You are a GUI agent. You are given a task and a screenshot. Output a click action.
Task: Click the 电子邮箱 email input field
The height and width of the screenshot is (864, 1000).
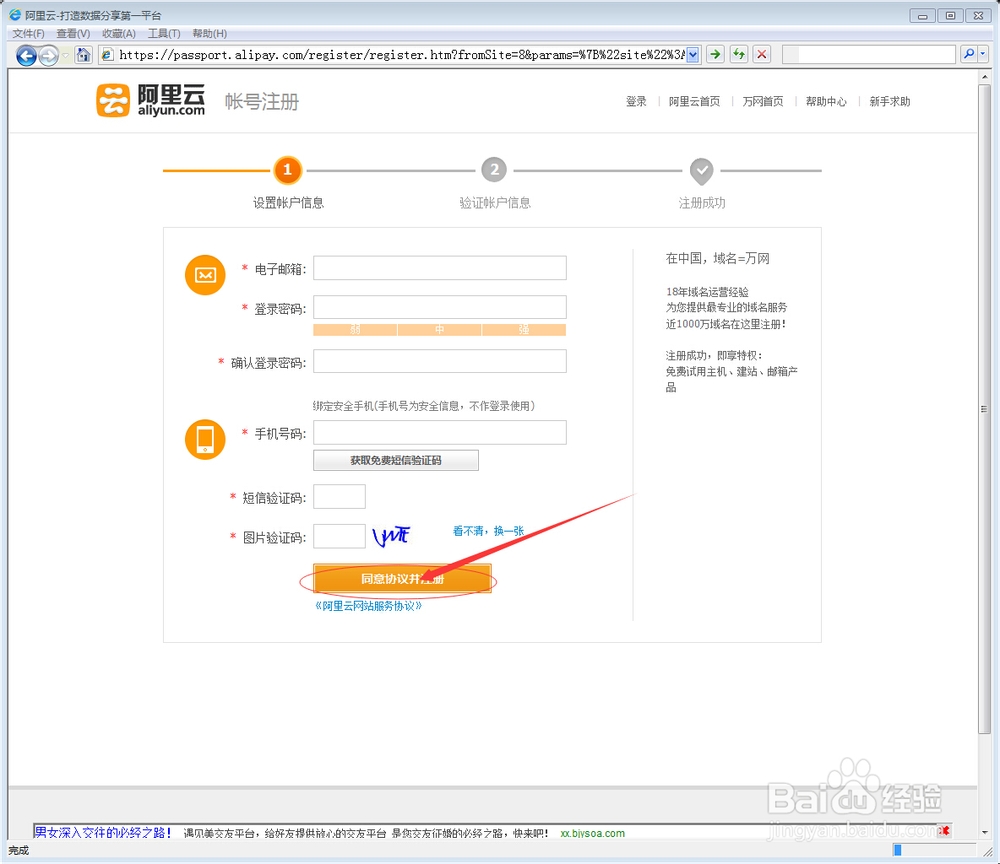pyautogui.click(x=439, y=267)
